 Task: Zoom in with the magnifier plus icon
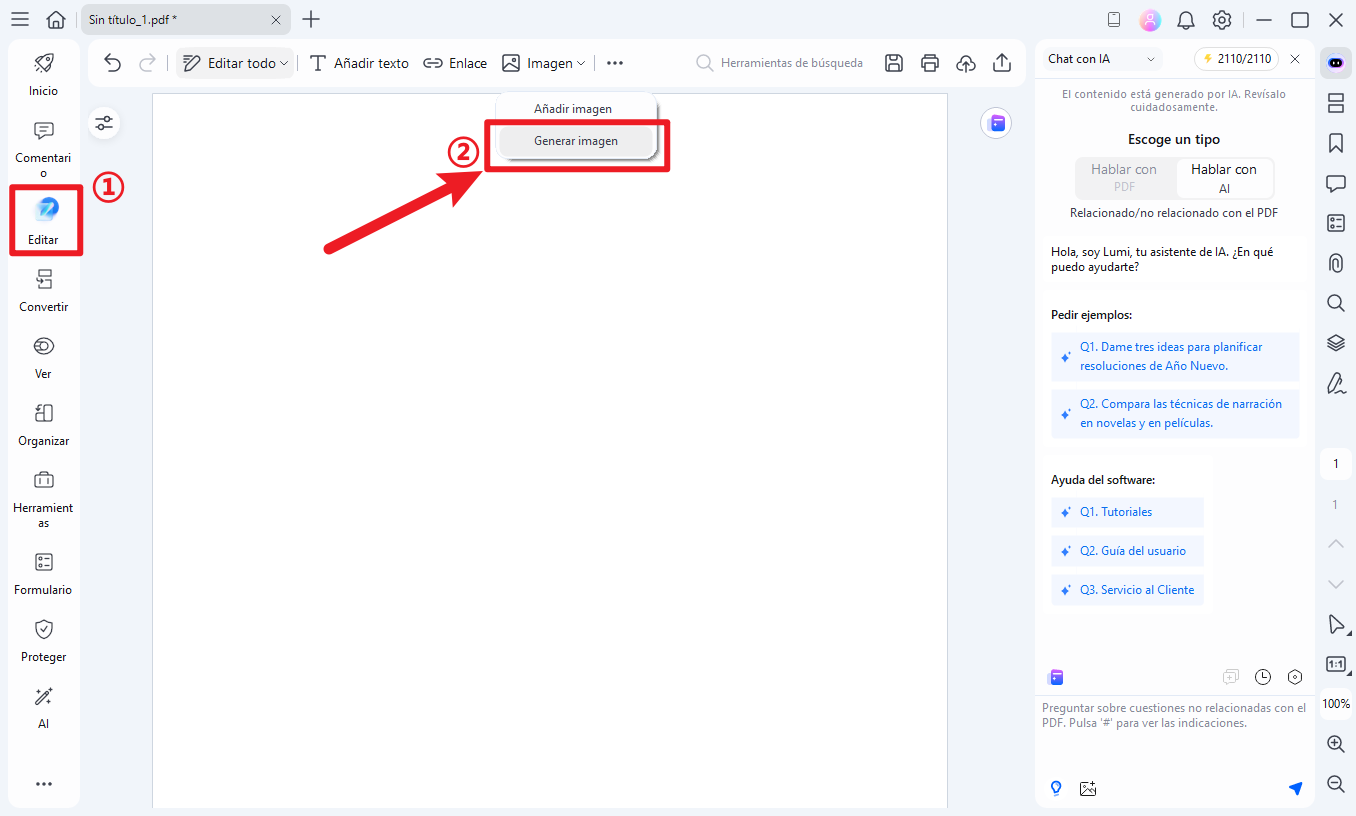[x=1335, y=744]
